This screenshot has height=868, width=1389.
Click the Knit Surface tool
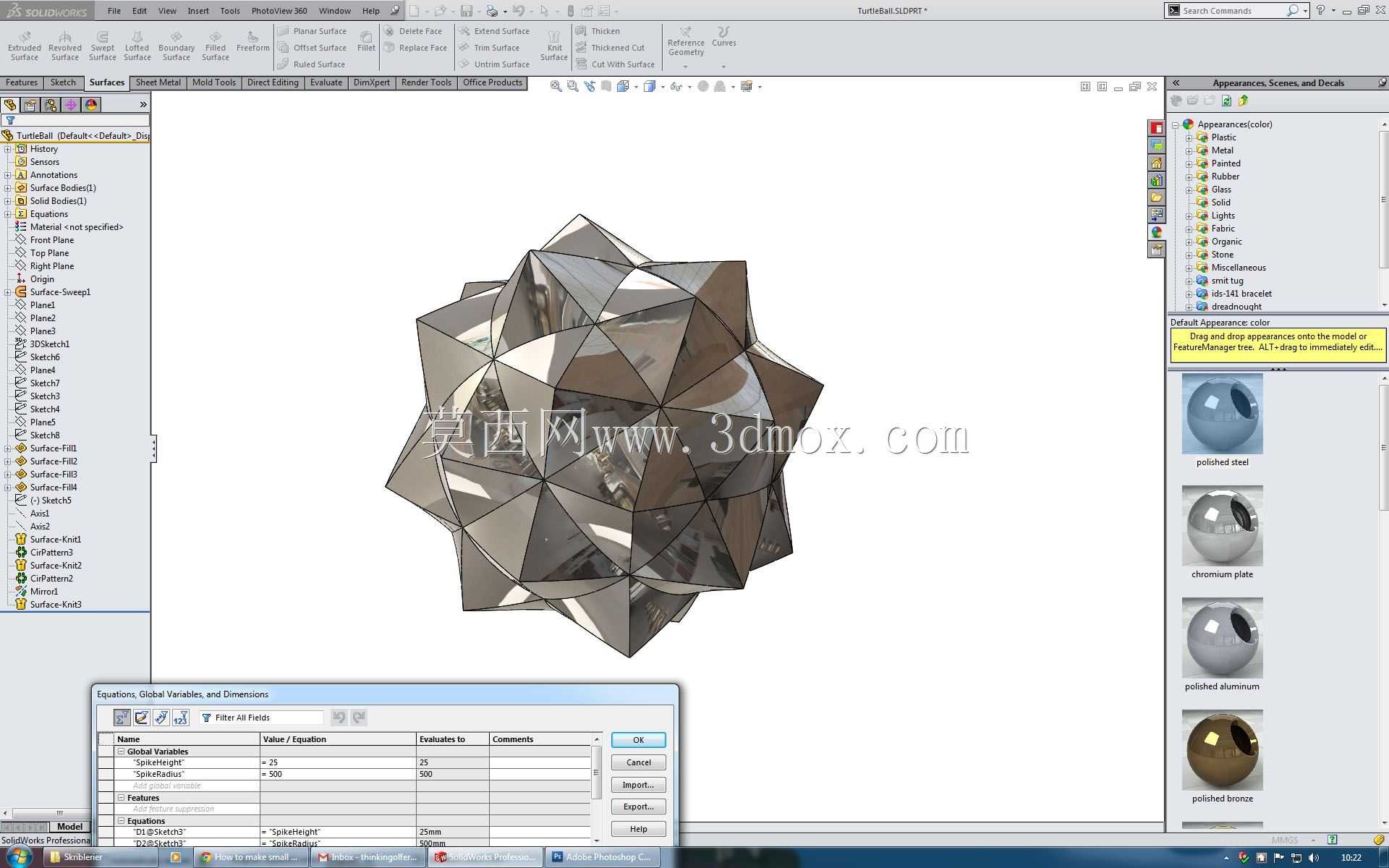pos(554,46)
